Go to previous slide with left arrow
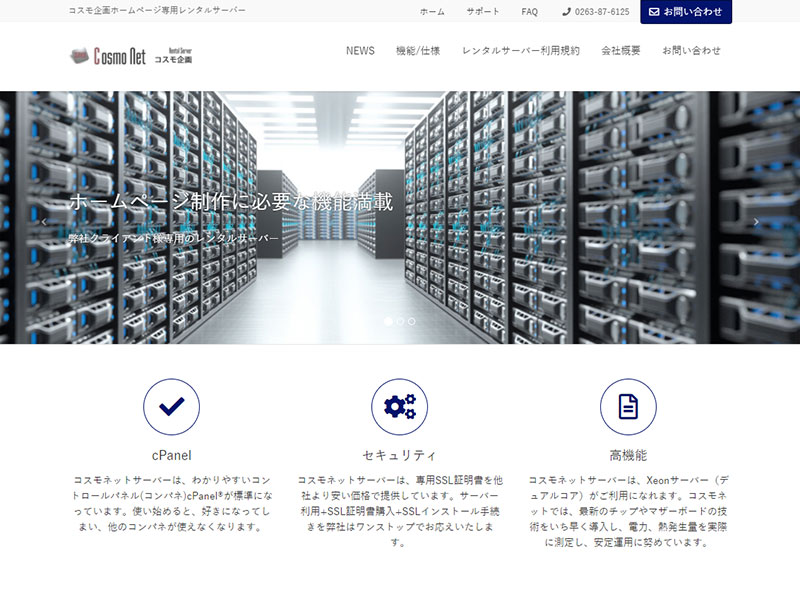 tap(44, 222)
